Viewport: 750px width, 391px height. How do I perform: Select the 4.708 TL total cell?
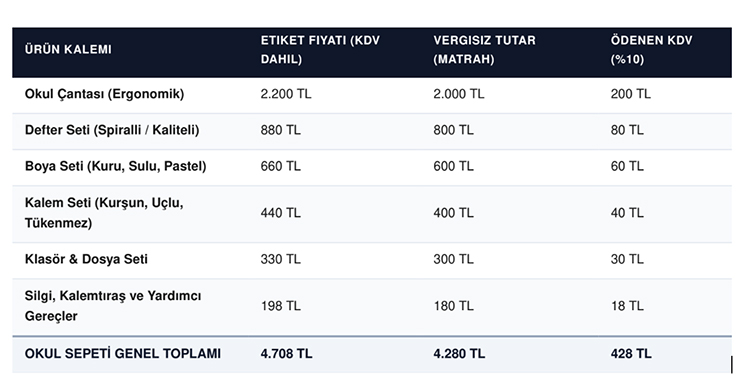[x=286, y=354]
